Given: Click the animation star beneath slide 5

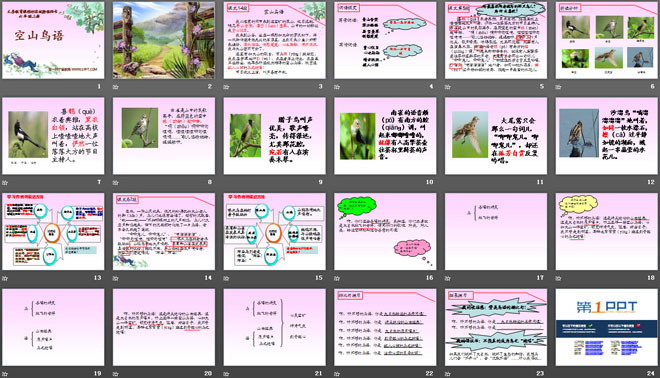Looking at the screenshot, I should click(448, 87).
